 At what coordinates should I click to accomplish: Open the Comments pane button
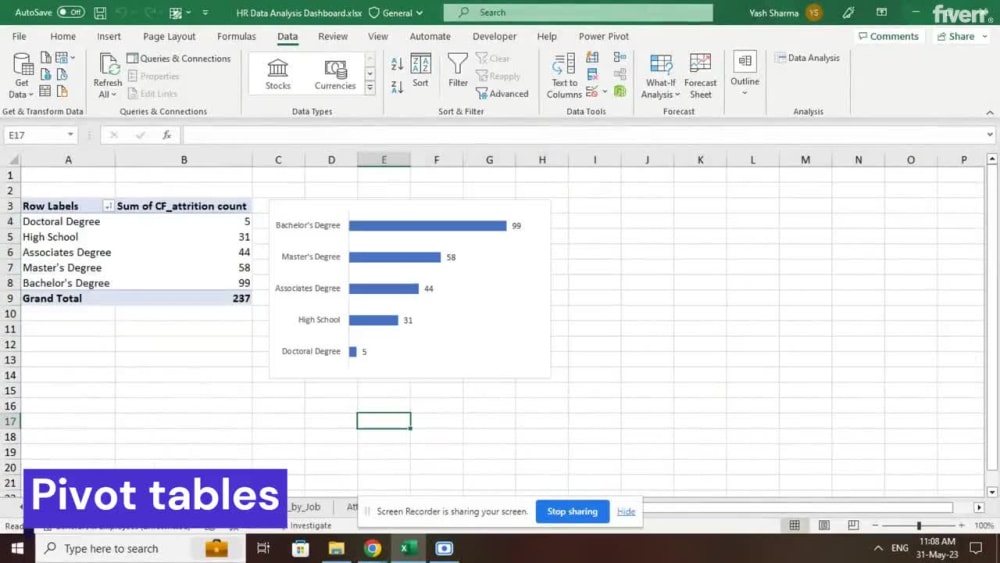(888, 36)
